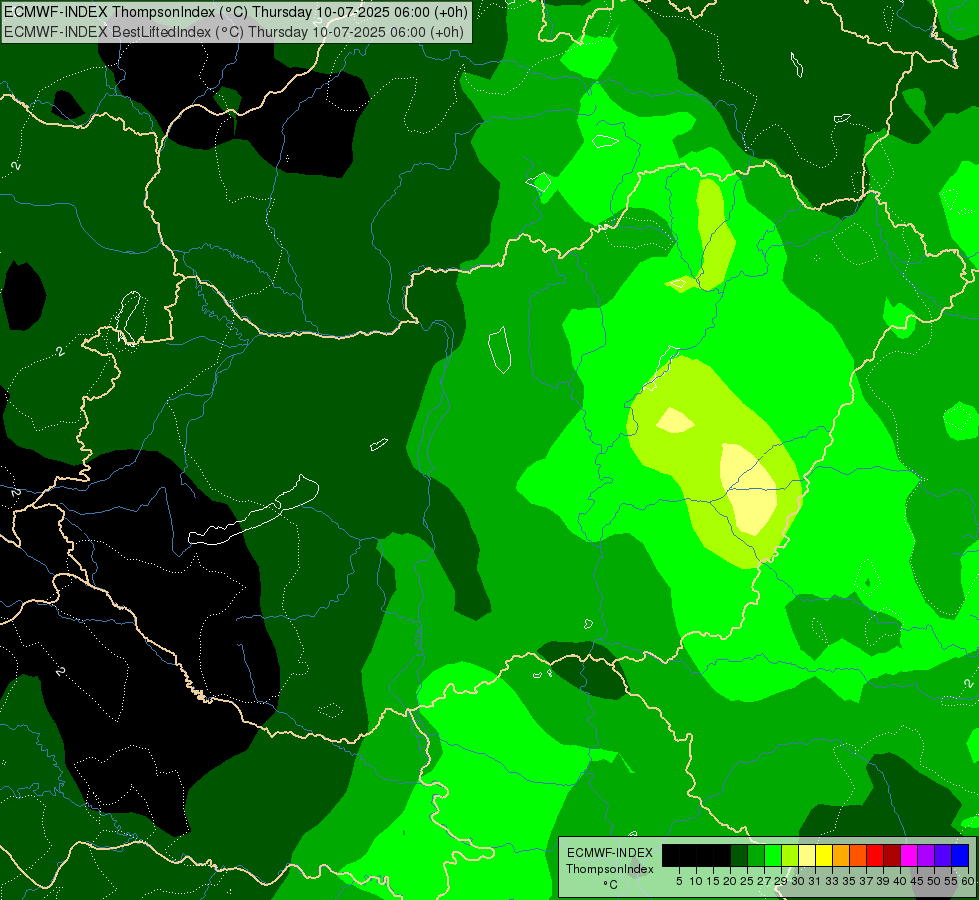979x900 pixels.
Task: Click the magenta 40–45 legend swatch
Action: [909, 855]
